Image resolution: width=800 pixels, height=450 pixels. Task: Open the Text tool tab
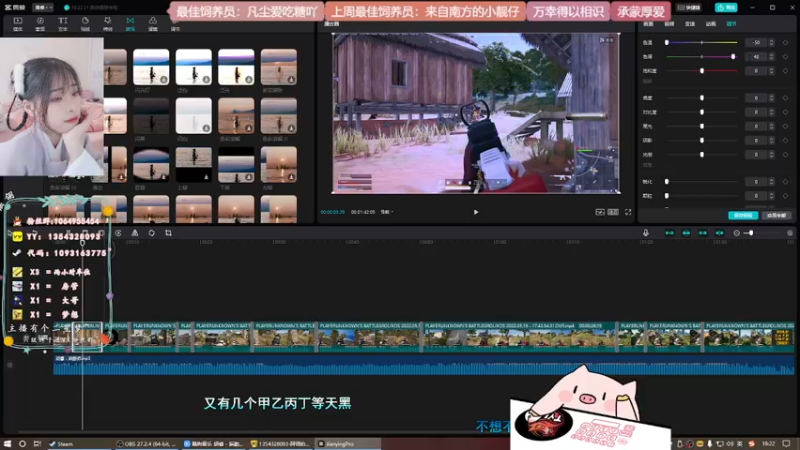click(63, 23)
